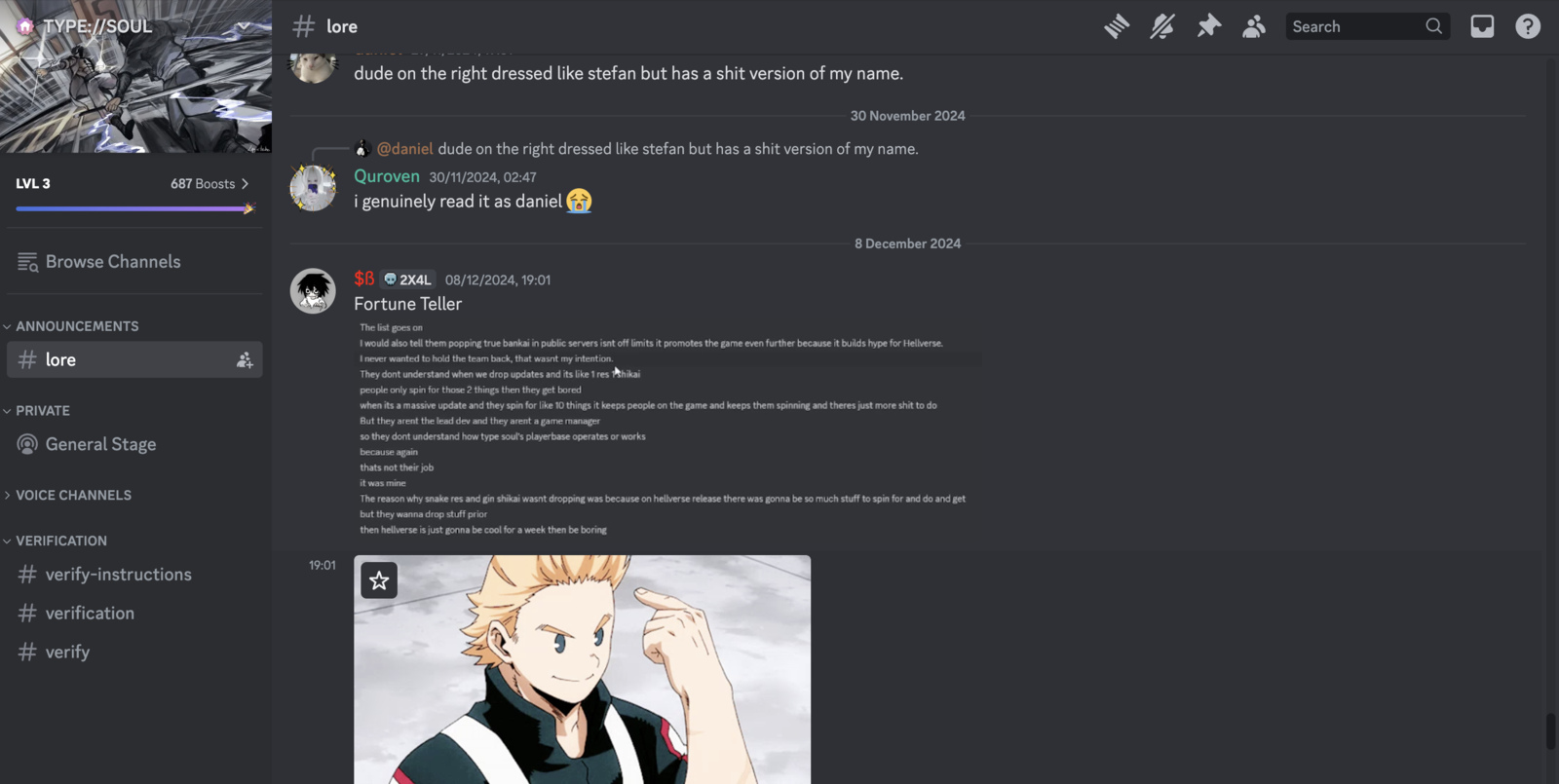
Task: Open the TYPE://SOUL server dropdown menu
Action: click(135, 26)
